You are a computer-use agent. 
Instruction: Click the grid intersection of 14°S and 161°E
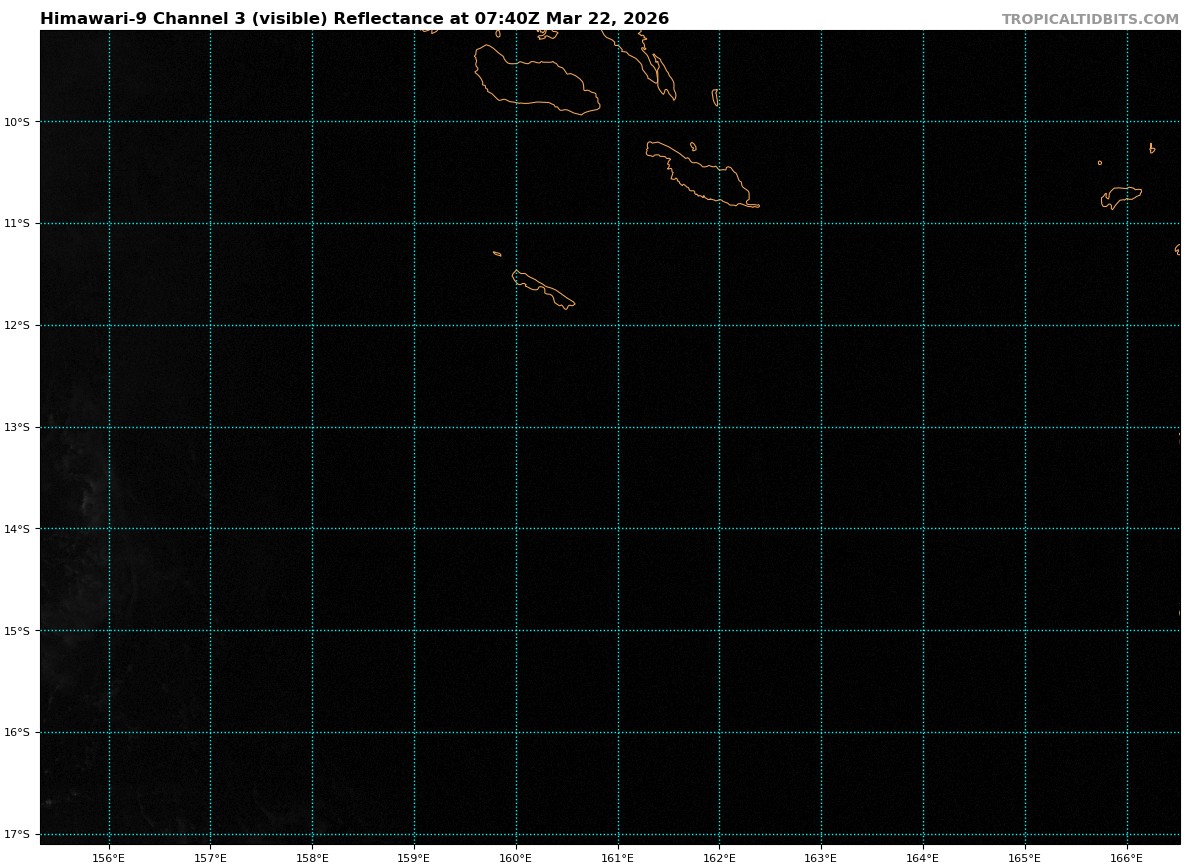coord(618,529)
